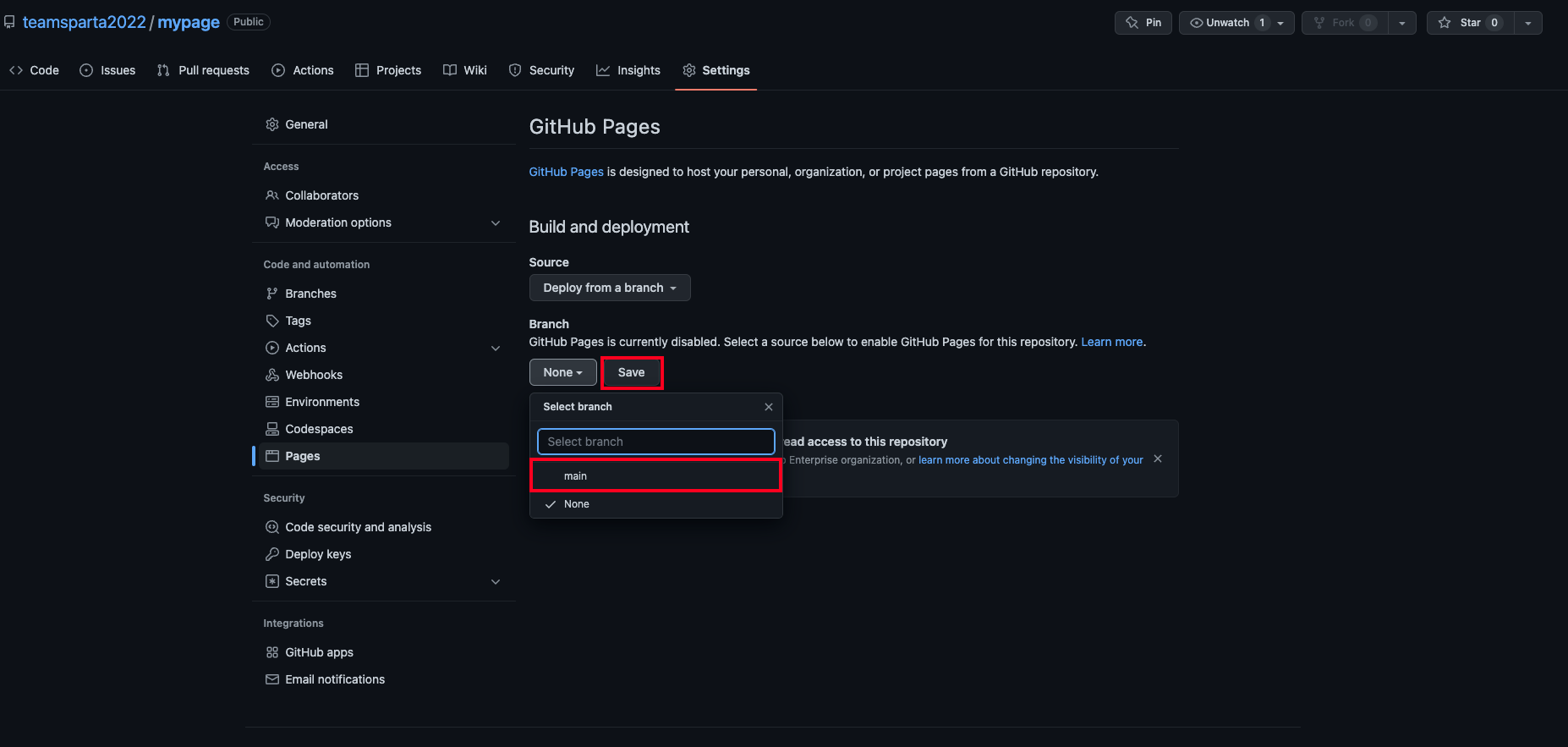This screenshot has width=1568, height=747.
Task: Open Email notifications settings
Action: click(x=384, y=679)
